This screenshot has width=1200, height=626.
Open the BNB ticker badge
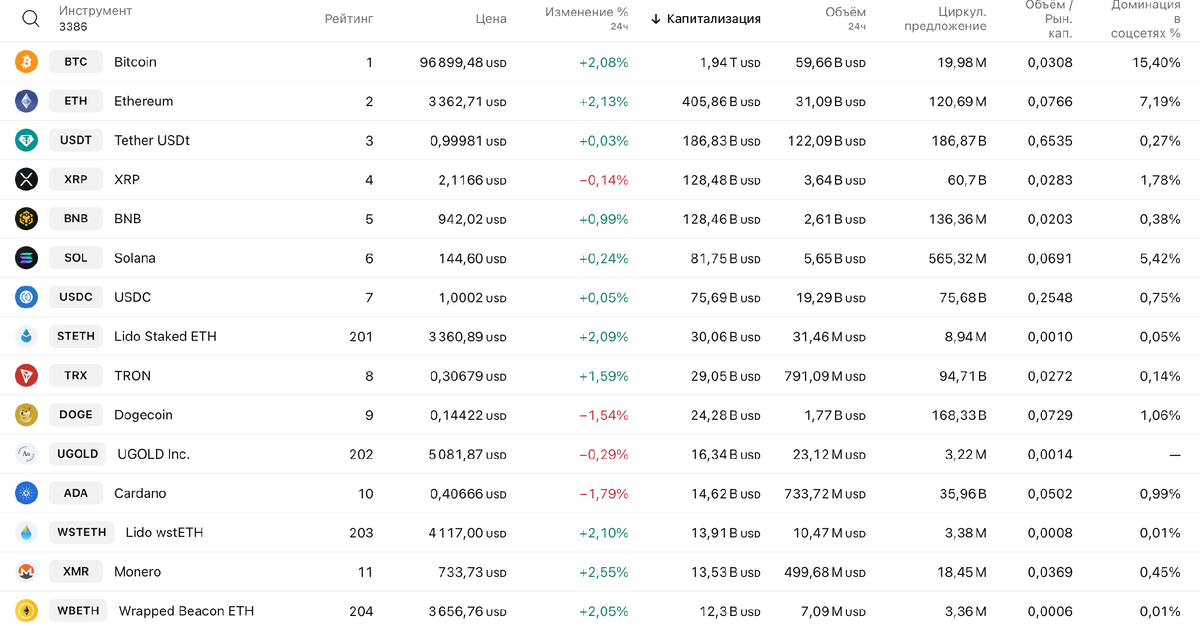(76, 219)
